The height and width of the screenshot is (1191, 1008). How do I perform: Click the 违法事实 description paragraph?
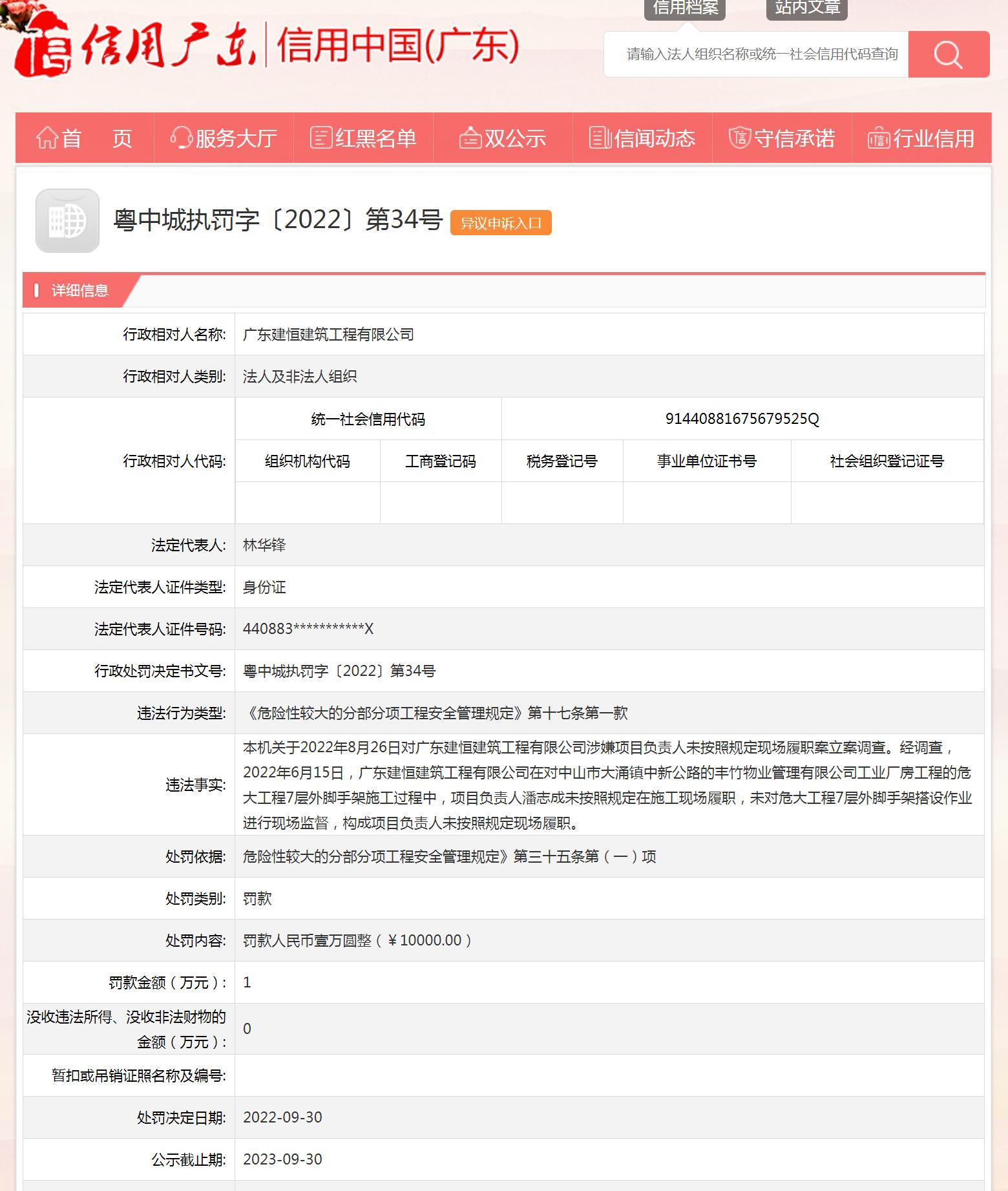607,785
